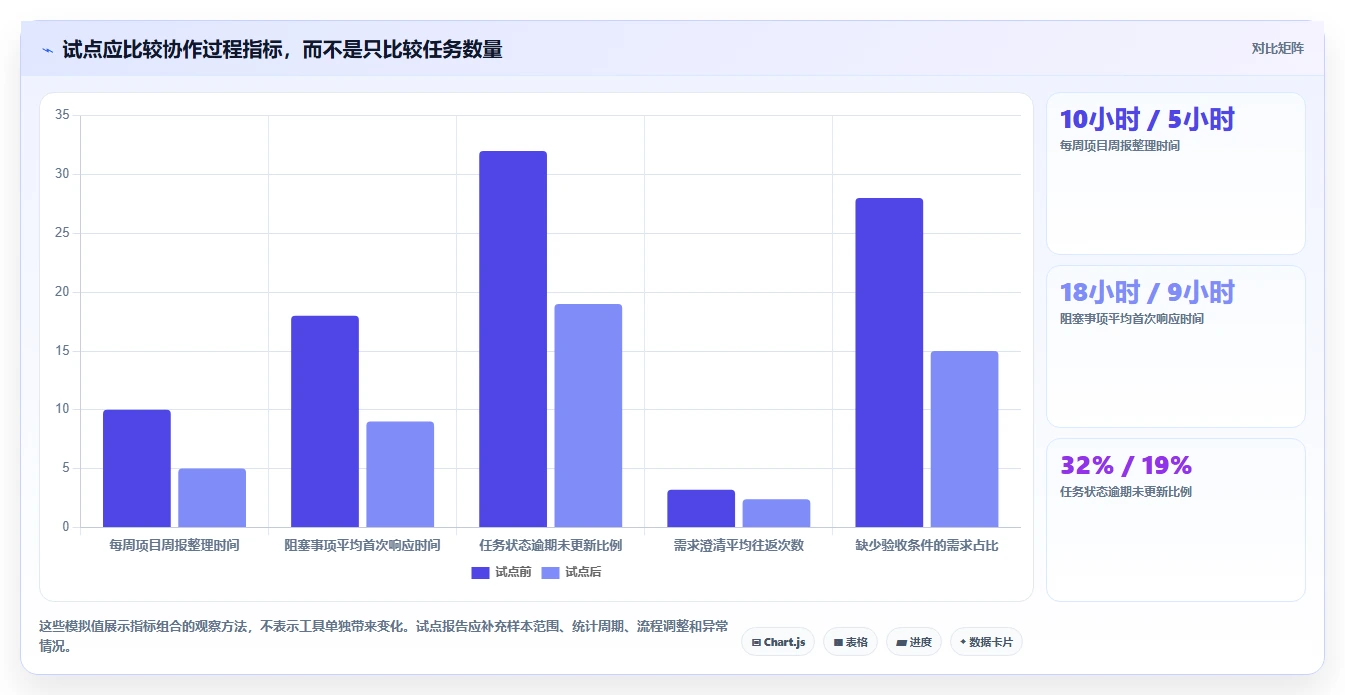Screen dimensions: 1345x695
Task: Click the y-axis value 20
Action: point(62,292)
